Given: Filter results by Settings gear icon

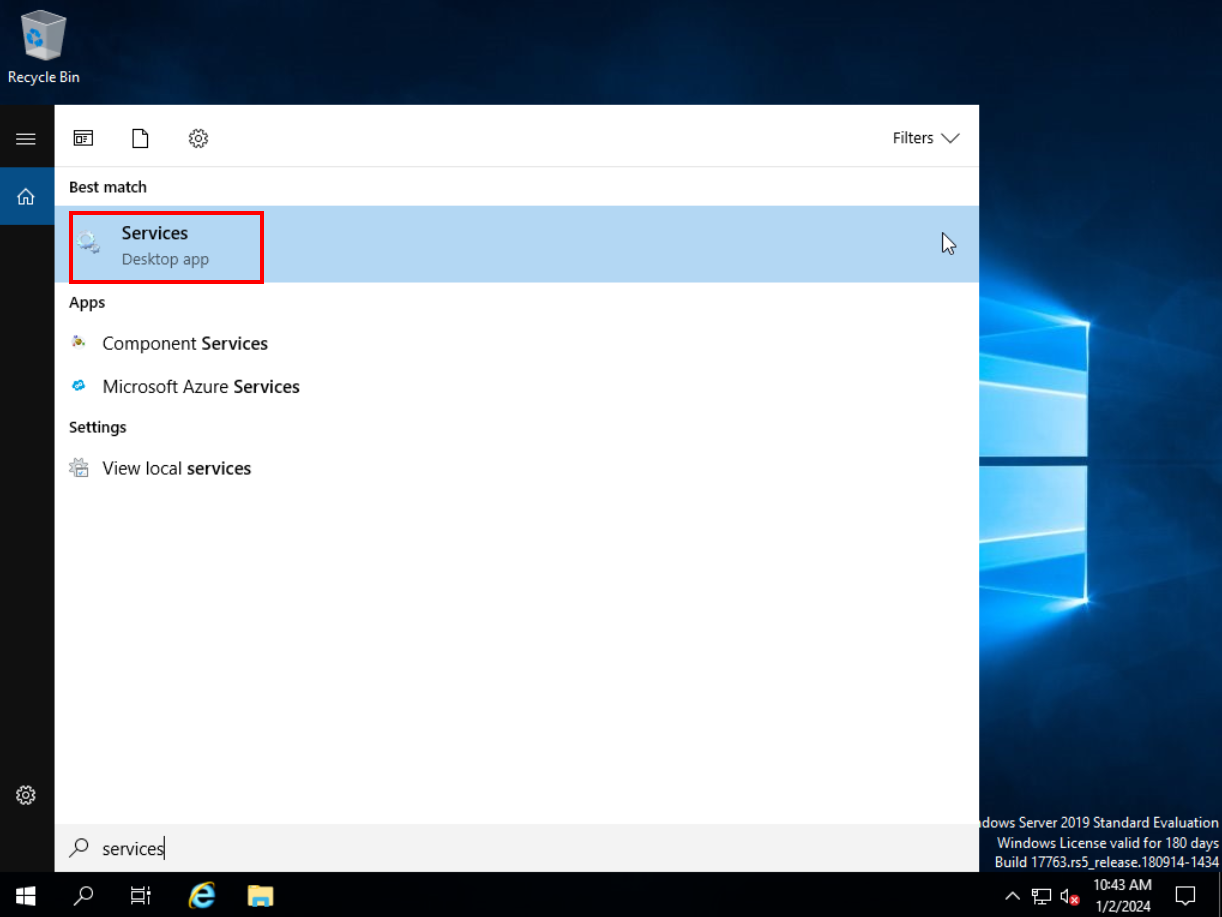Looking at the screenshot, I should click(x=198, y=139).
